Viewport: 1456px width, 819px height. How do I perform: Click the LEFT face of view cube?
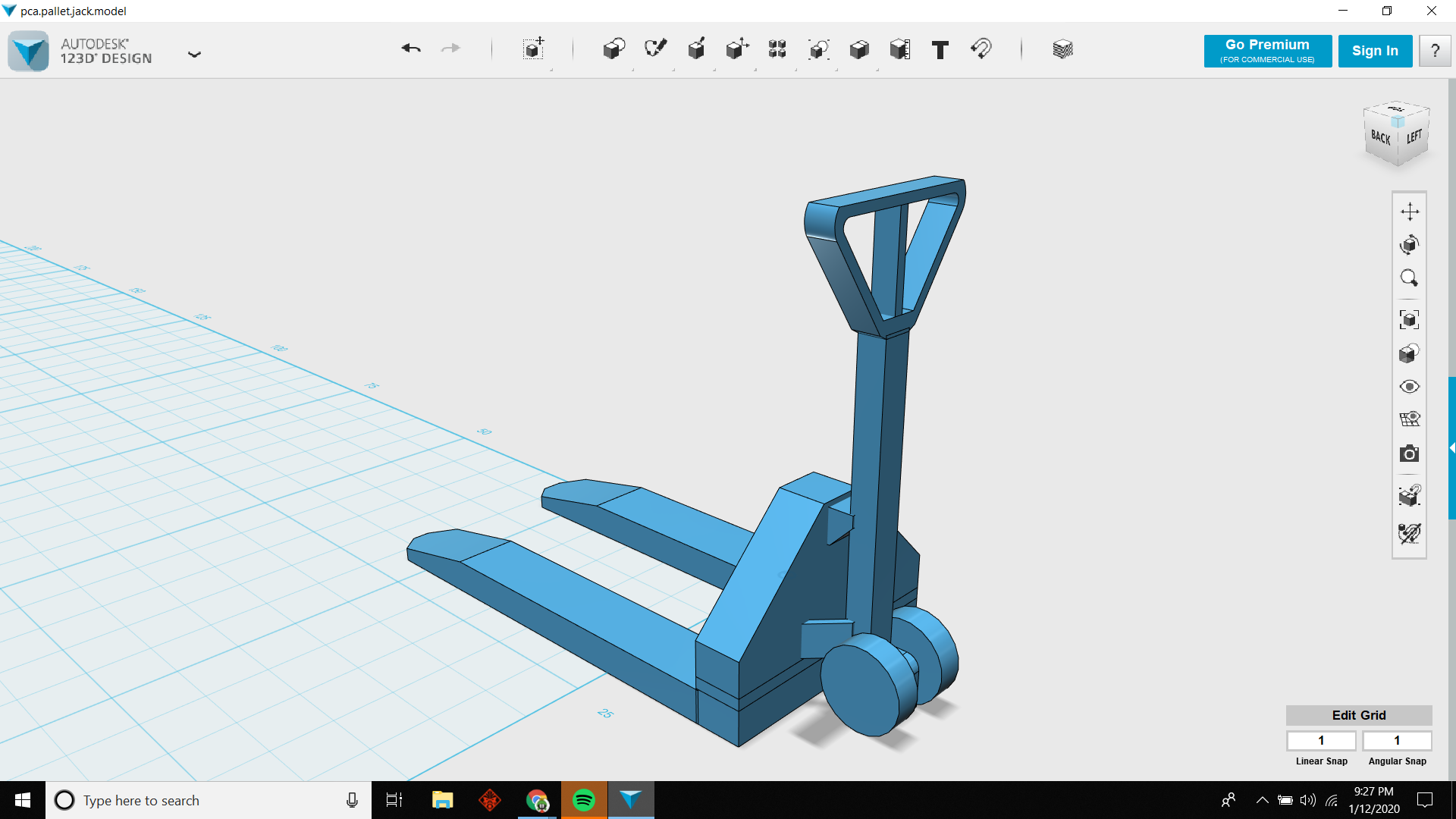coord(1414,137)
